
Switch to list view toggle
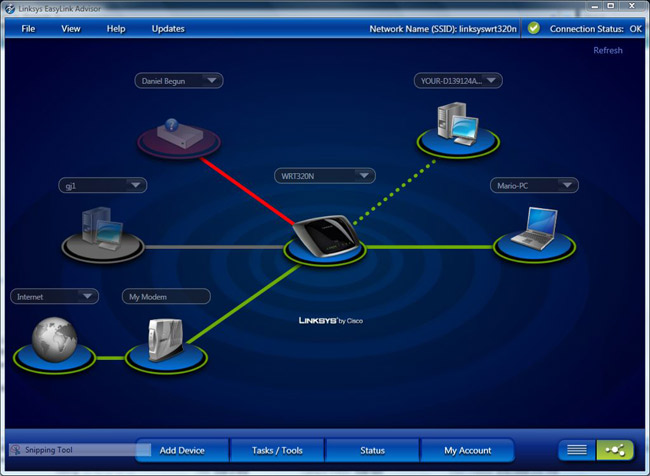click(577, 450)
